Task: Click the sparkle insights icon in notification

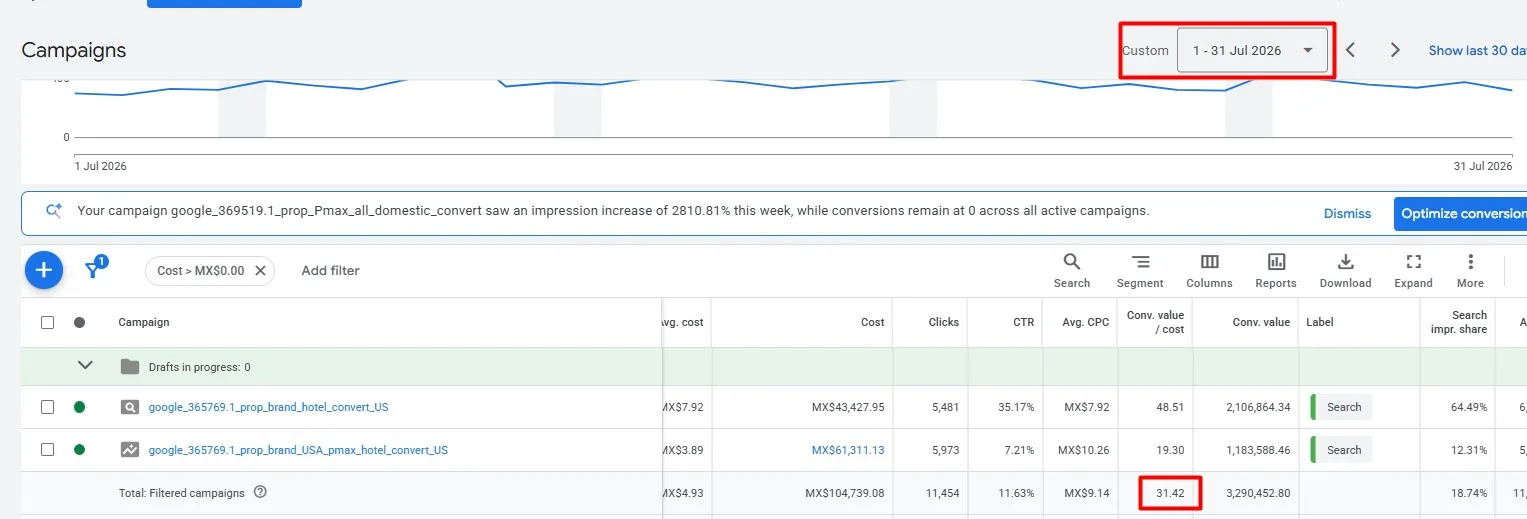Action: 54,211
